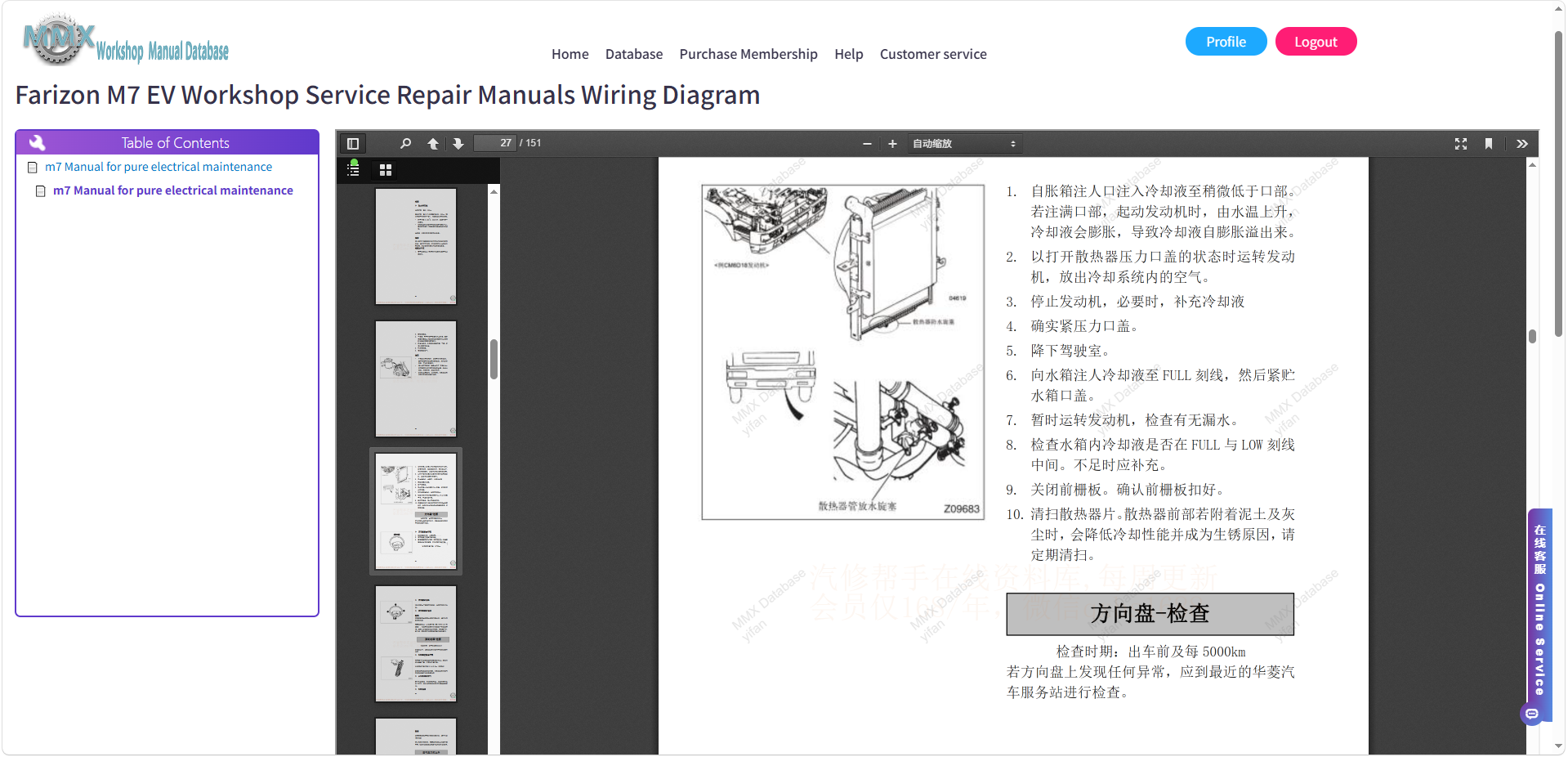Show the document outline view
This screenshot has width=1568, height=757.
coord(354,169)
